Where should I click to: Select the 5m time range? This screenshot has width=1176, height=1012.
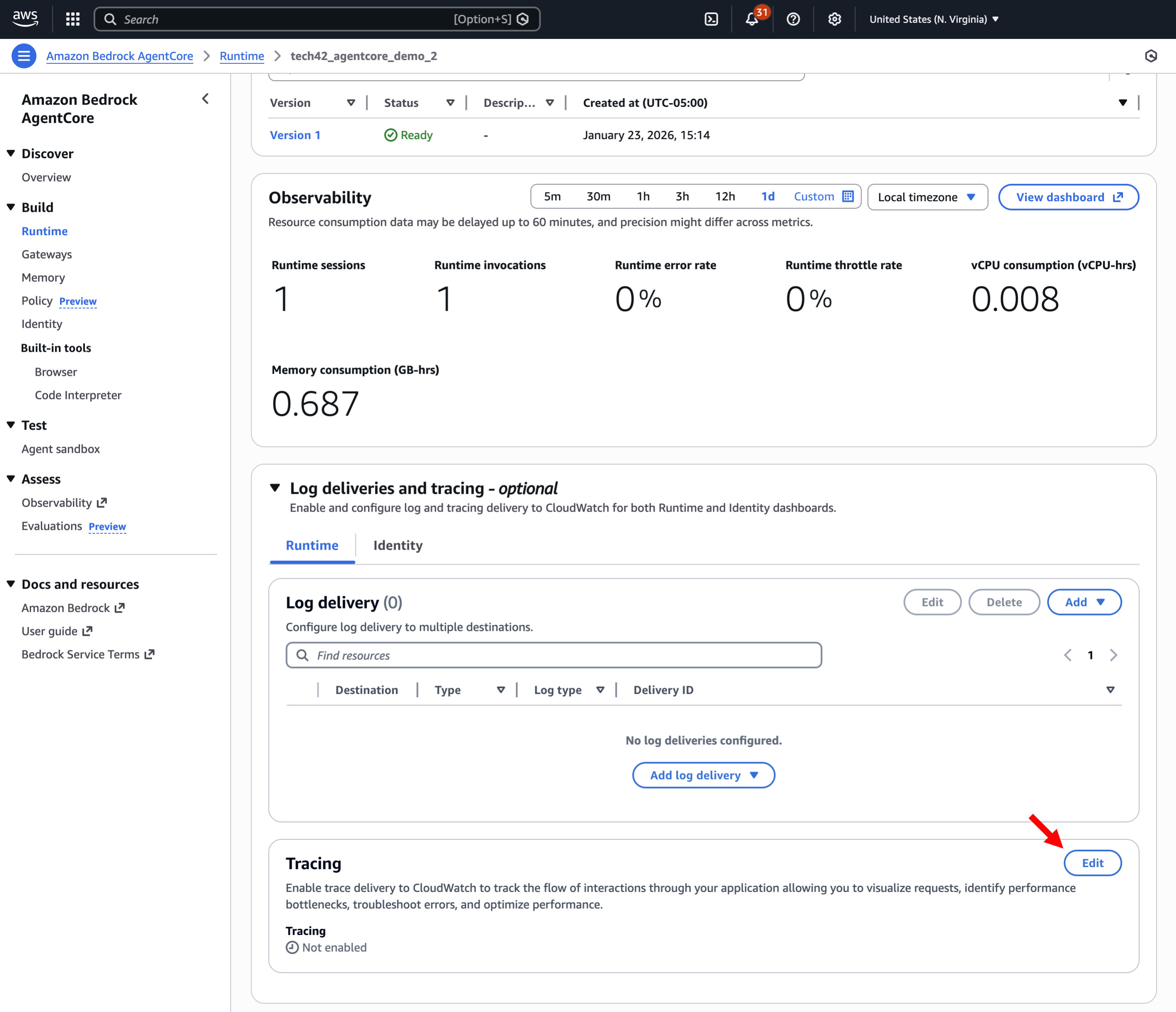(x=552, y=196)
